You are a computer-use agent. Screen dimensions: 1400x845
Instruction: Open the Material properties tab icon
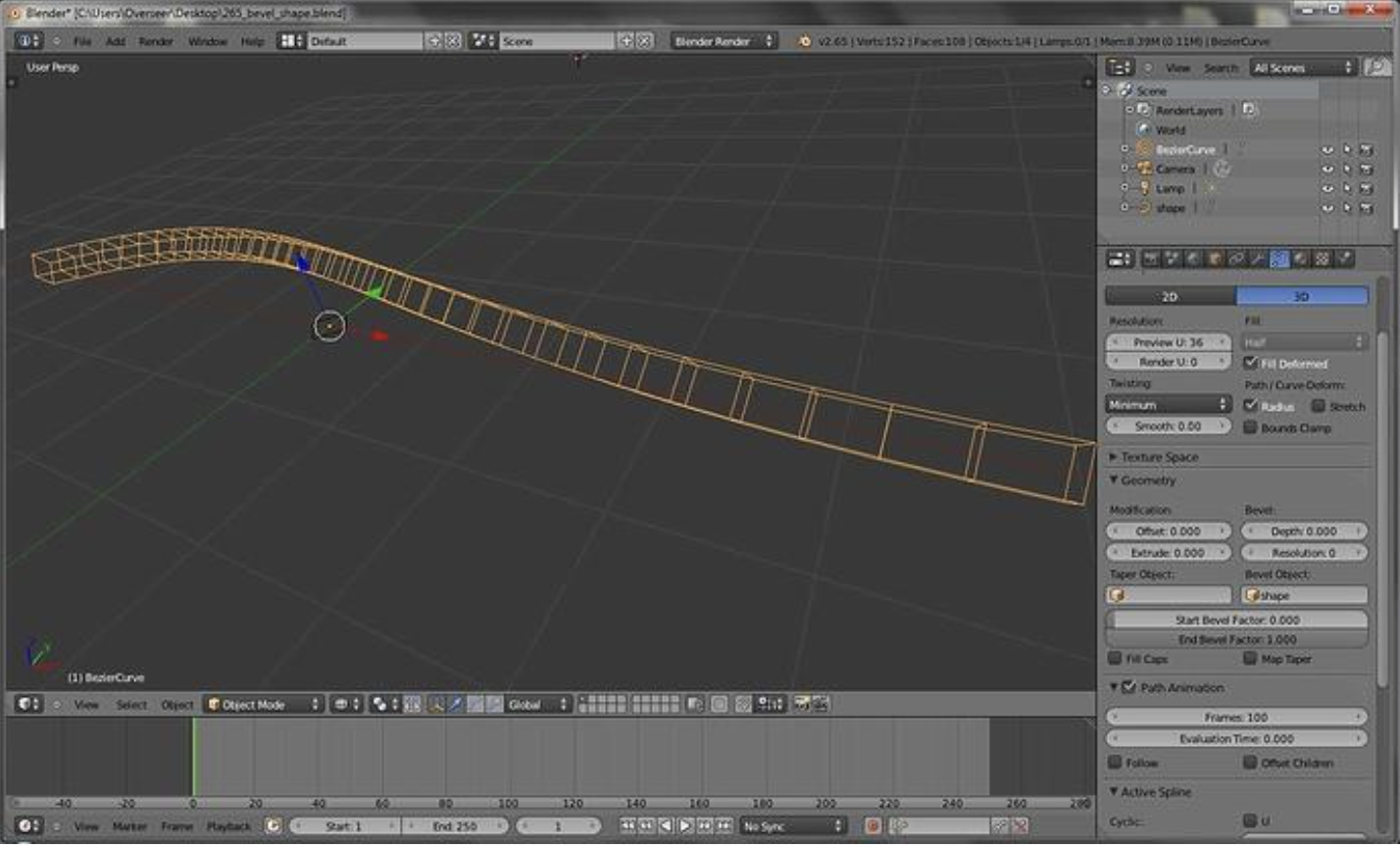1301,259
